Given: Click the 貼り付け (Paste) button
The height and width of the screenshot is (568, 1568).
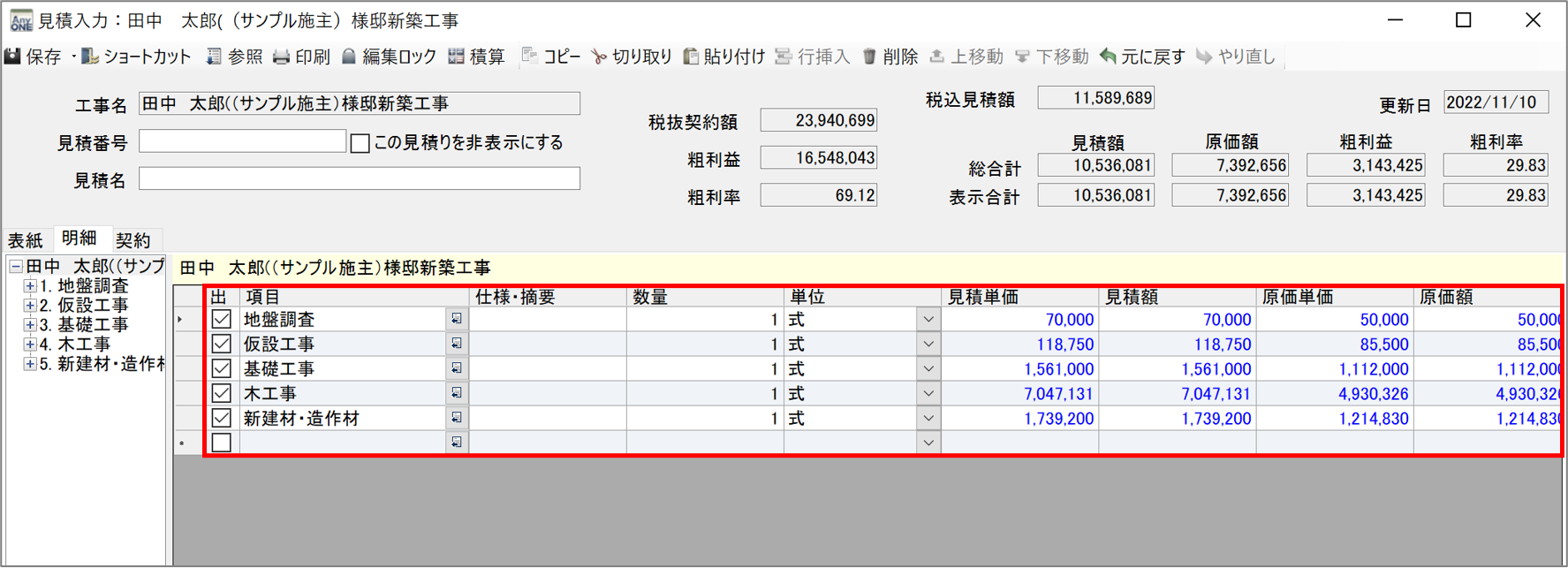Looking at the screenshot, I should click(x=724, y=57).
